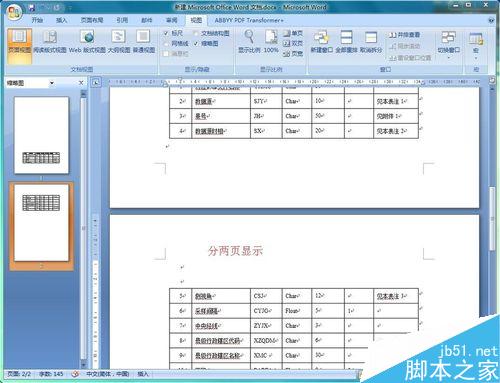Viewport: 500px width, 383px height.
Task: Click table cell 见本表注 3
Action: click(x=396, y=296)
